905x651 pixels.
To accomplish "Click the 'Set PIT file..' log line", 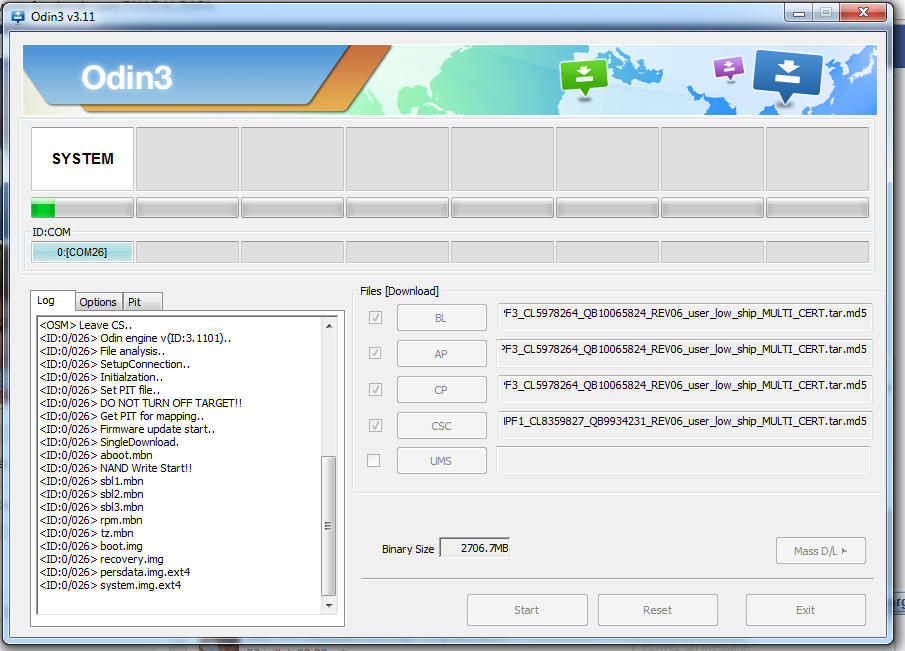I will [100, 390].
